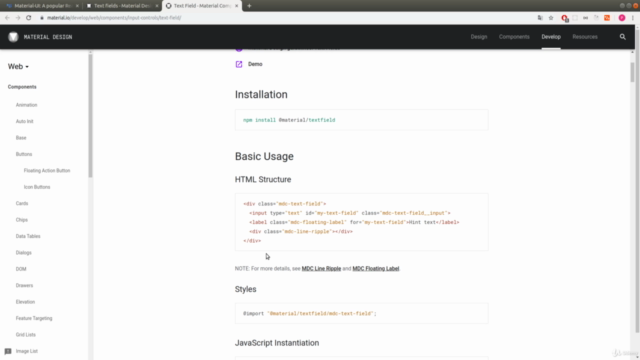The width and height of the screenshot is (640, 360).
Task: Click the browser back arrow
Action: click(7, 18)
